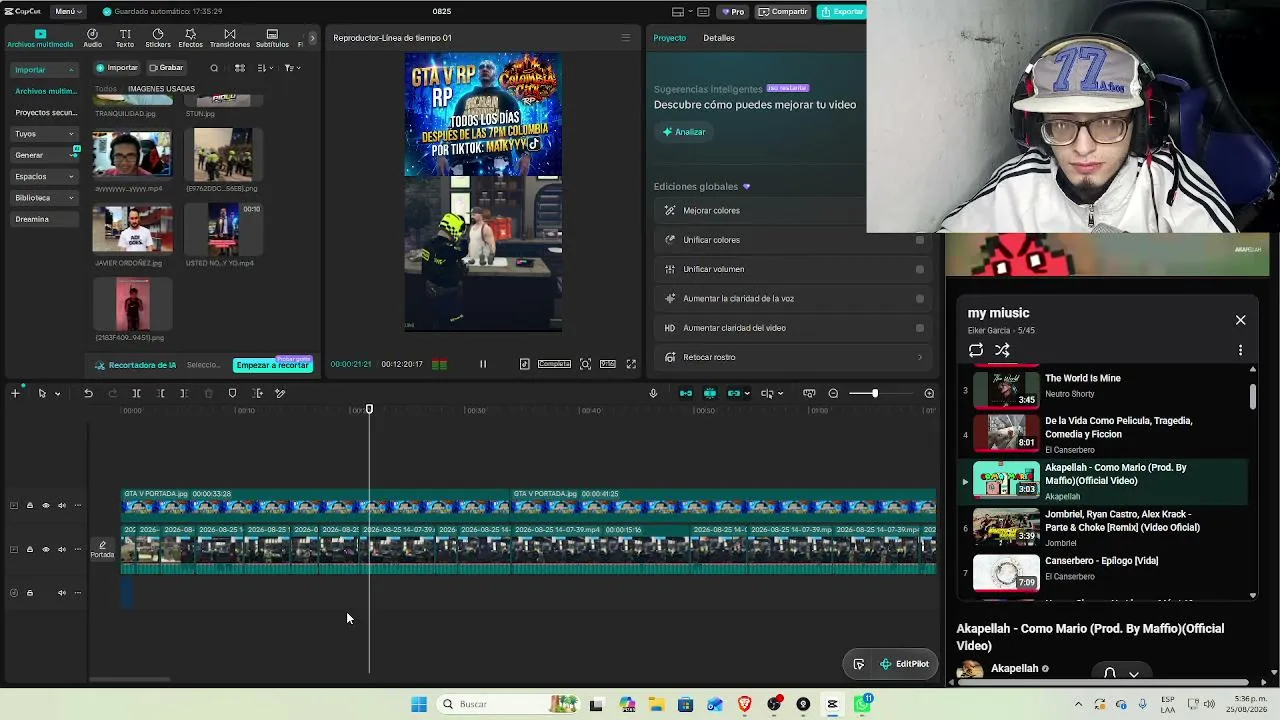The width and height of the screenshot is (1280, 720).
Task: Open the Efectos panel
Action: (x=190, y=38)
